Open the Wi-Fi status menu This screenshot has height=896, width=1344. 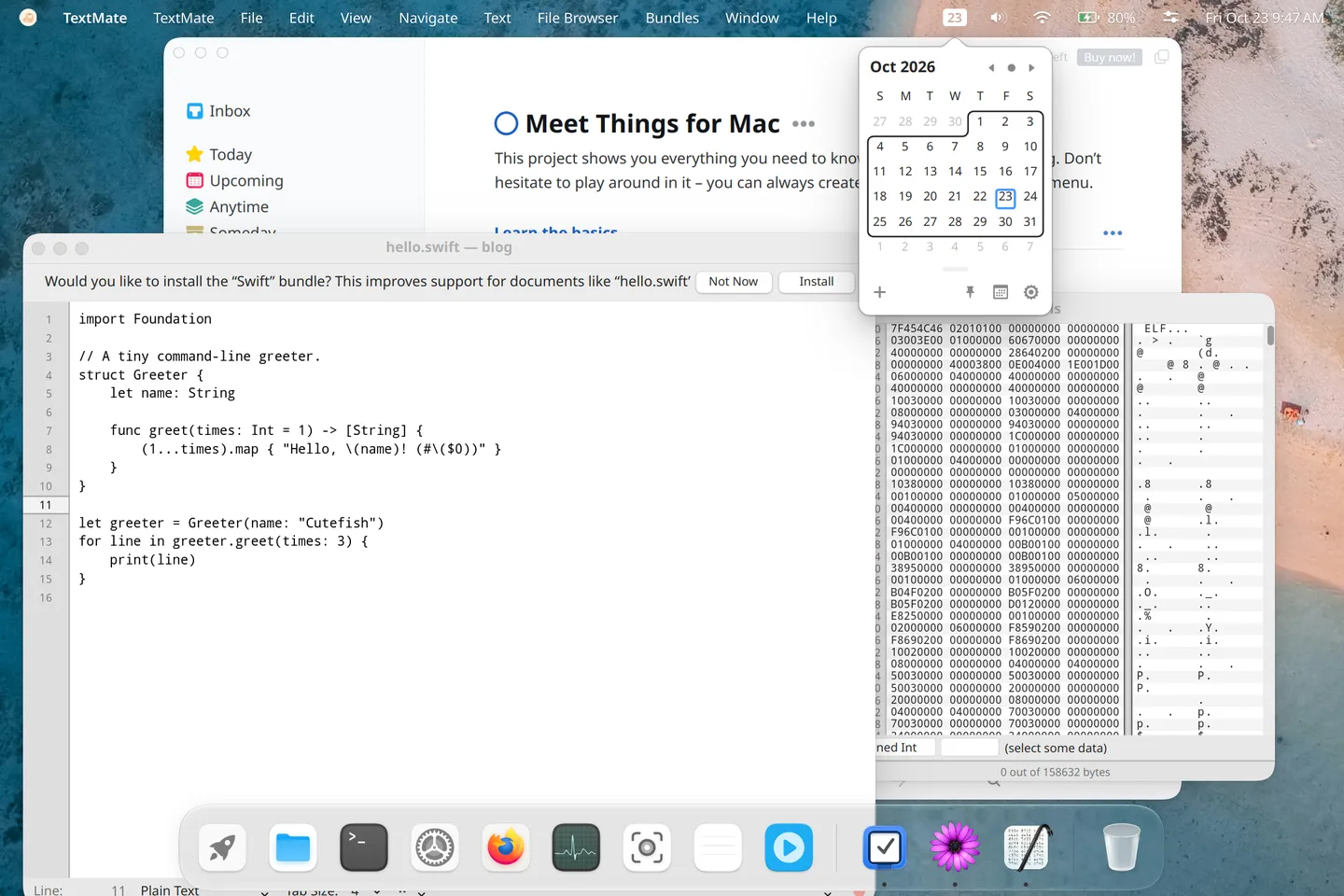click(x=1042, y=18)
